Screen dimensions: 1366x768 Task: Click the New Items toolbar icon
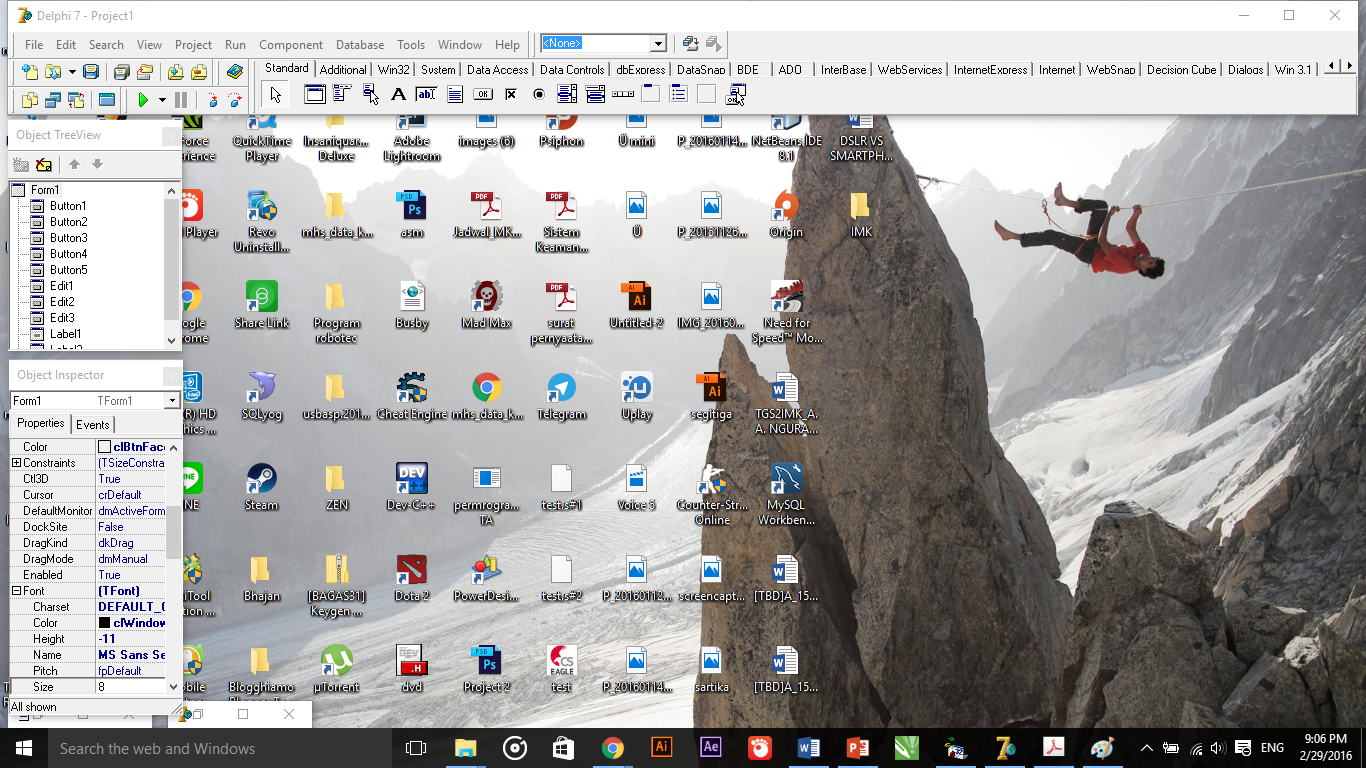pyautogui.click(x=30, y=72)
